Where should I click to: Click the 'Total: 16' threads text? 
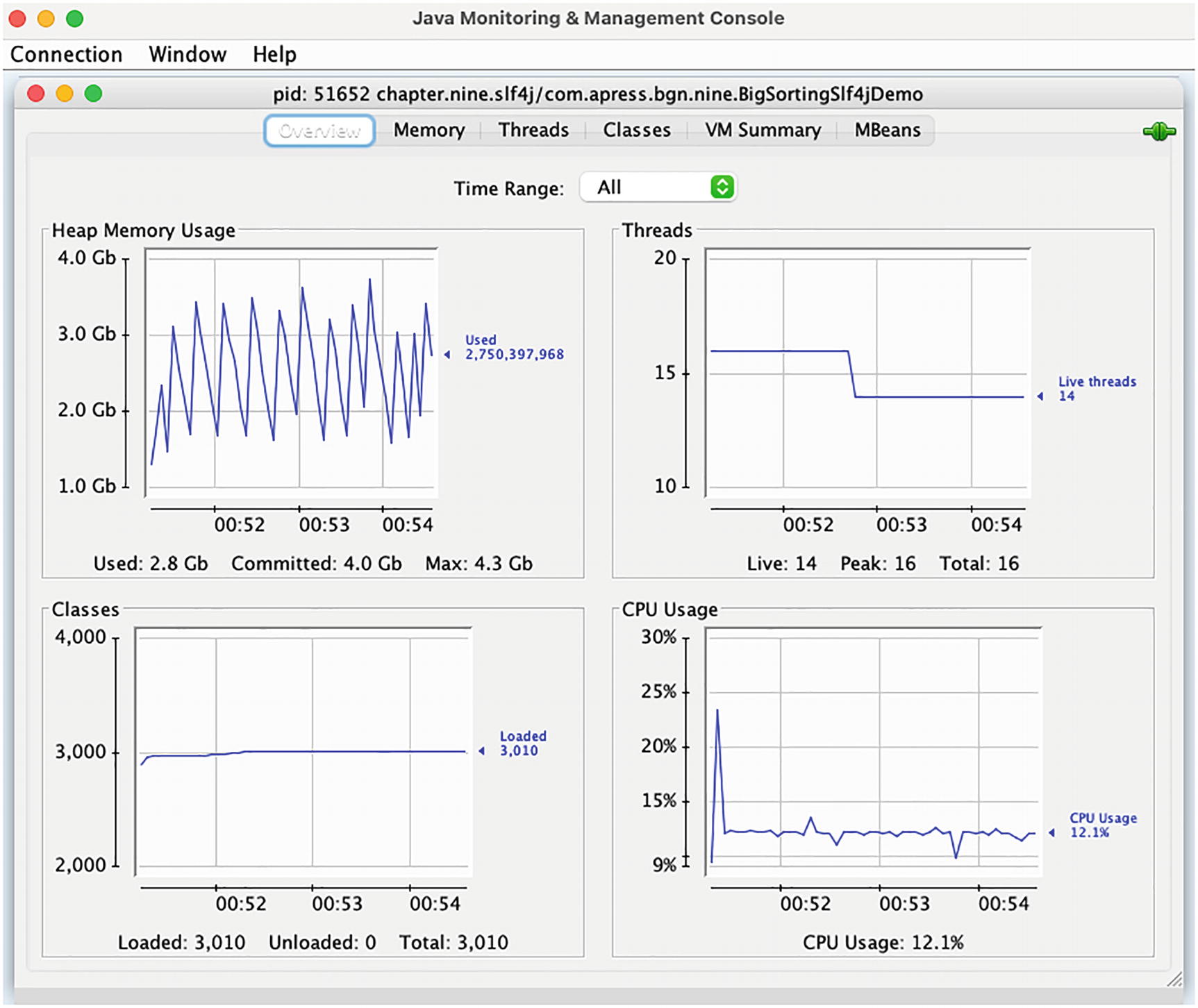tap(979, 563)
